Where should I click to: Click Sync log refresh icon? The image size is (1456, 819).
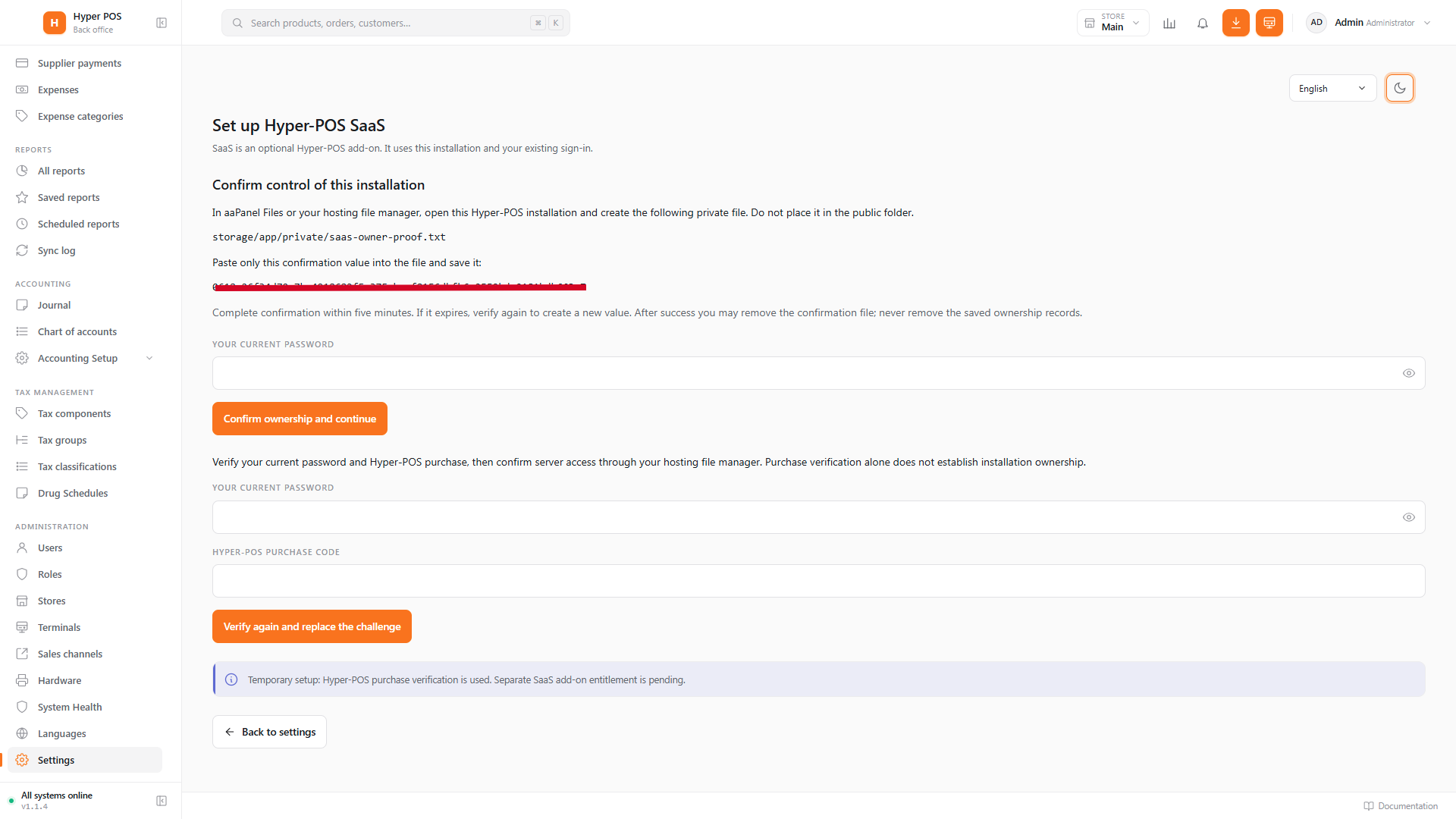(x=22, y=250)
